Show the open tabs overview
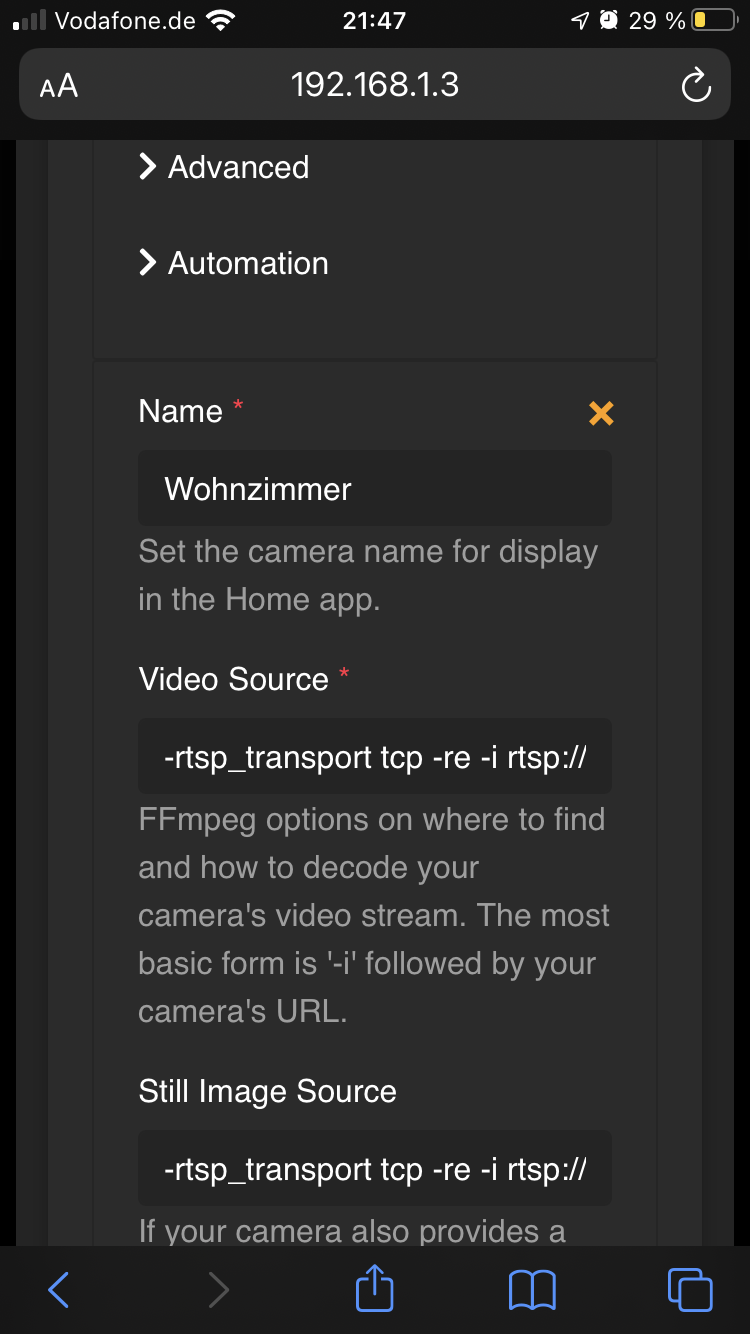 pos(688,1290)
